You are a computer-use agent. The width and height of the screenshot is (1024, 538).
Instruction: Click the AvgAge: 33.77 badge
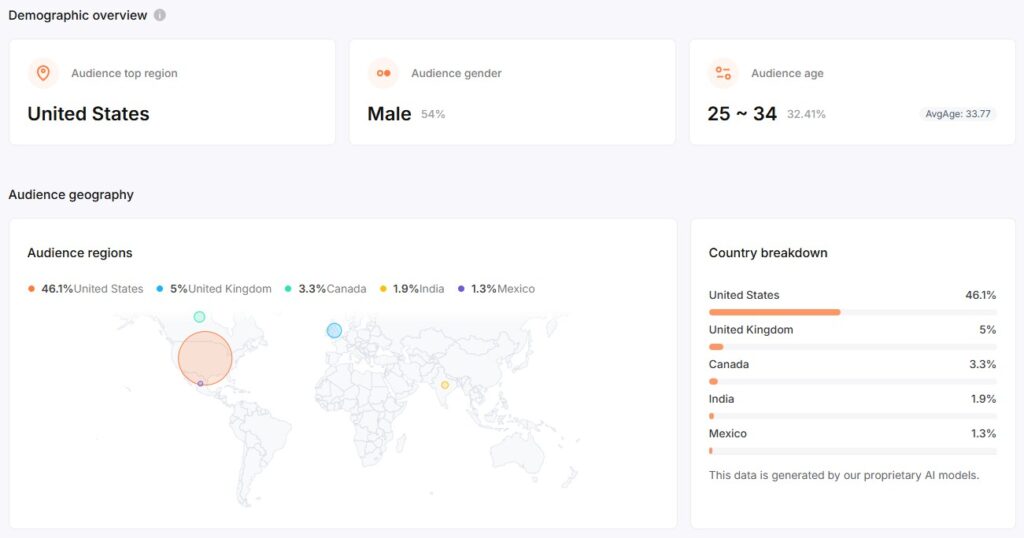coord(958,114)
